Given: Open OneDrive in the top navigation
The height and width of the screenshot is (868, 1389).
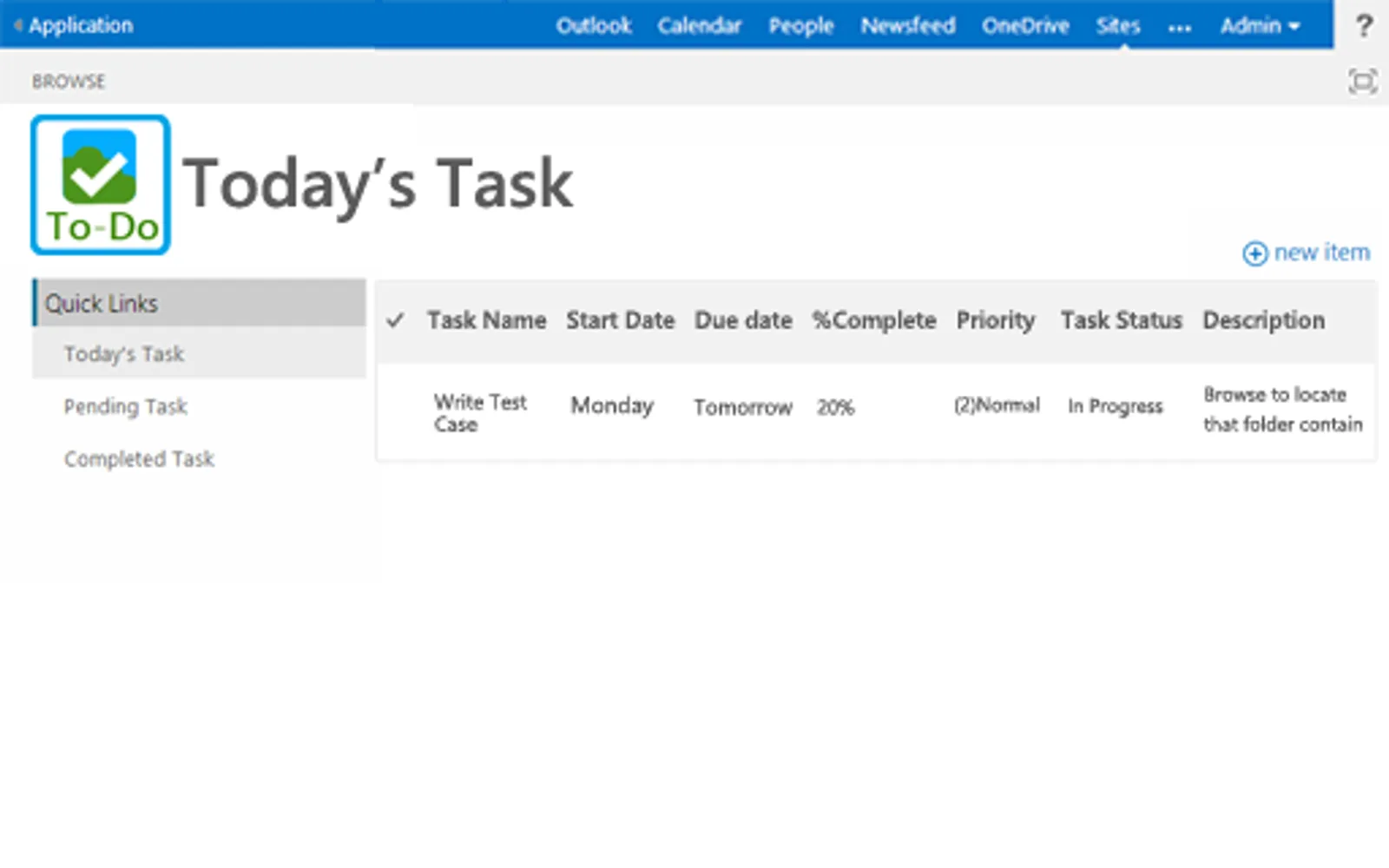Looking at the screenshot, I should (x=1026, y=26).
